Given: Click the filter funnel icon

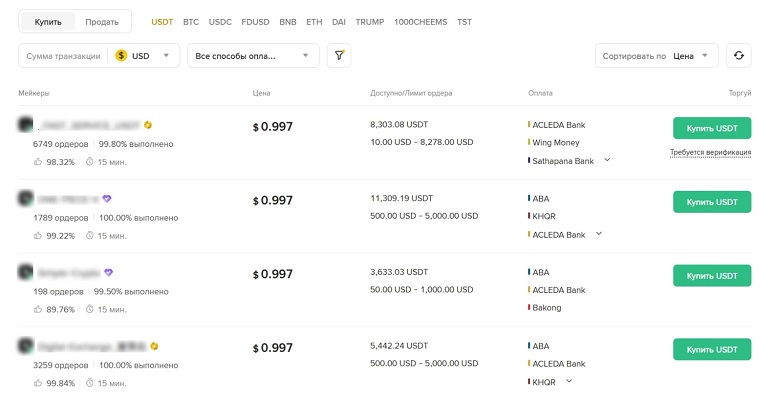Looking at the screenshot, I should (339, 55).
